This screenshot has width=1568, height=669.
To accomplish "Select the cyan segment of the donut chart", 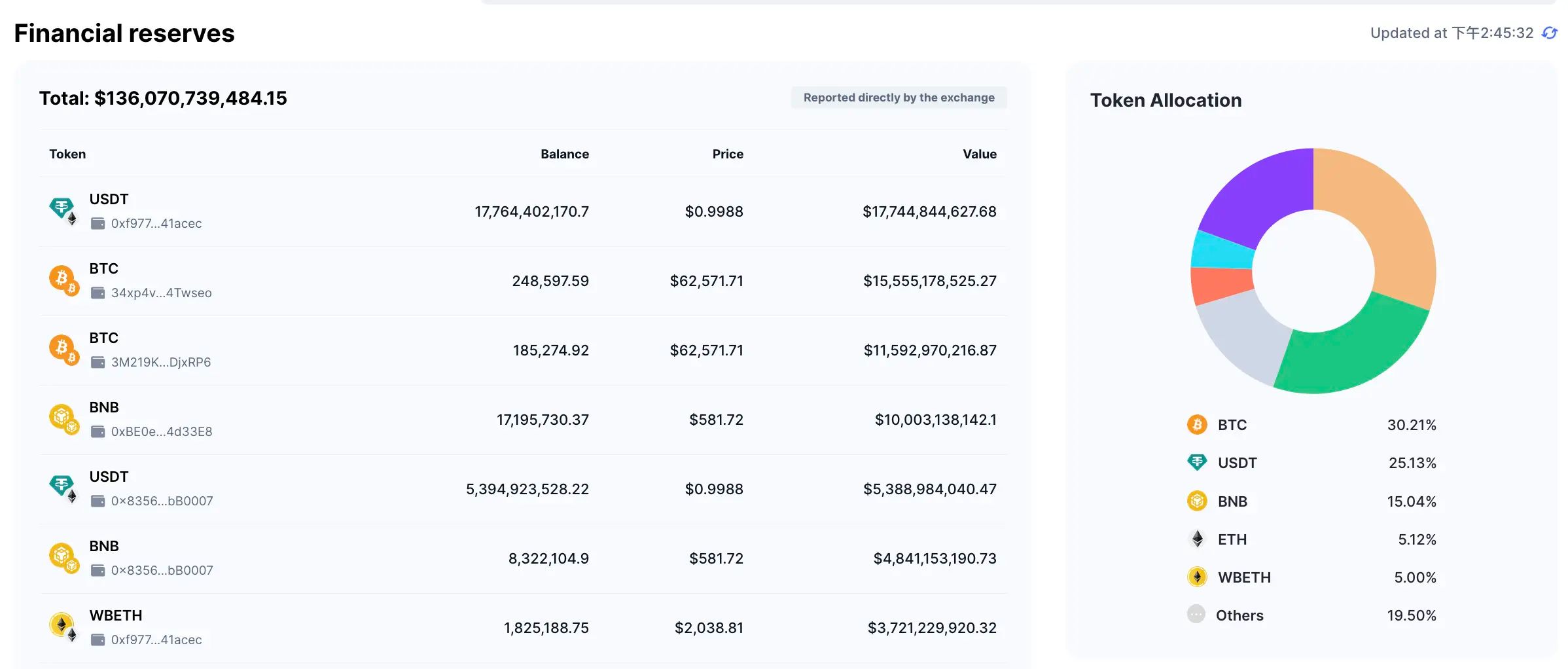I will tap(1222, 250).
